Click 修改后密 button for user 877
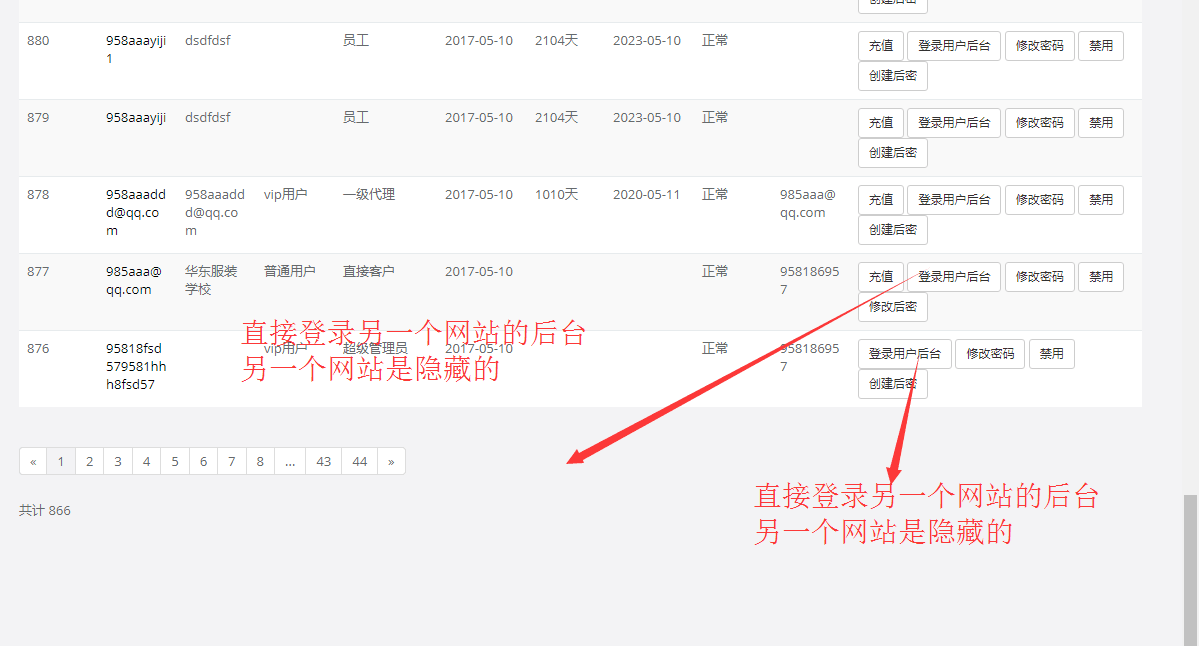 pos(892,307)
